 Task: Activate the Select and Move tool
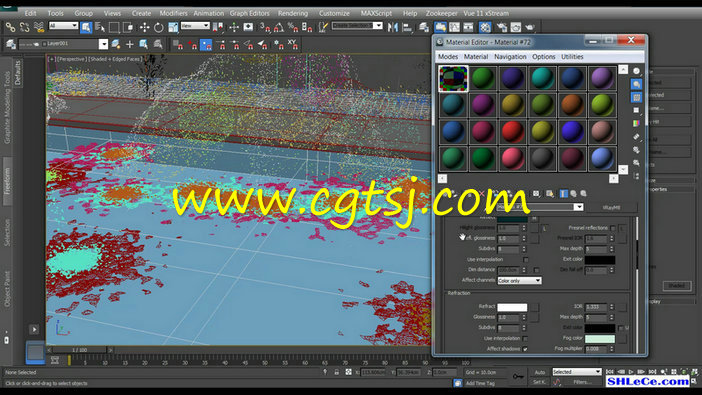pyautogui.click(x=144, y=27)
